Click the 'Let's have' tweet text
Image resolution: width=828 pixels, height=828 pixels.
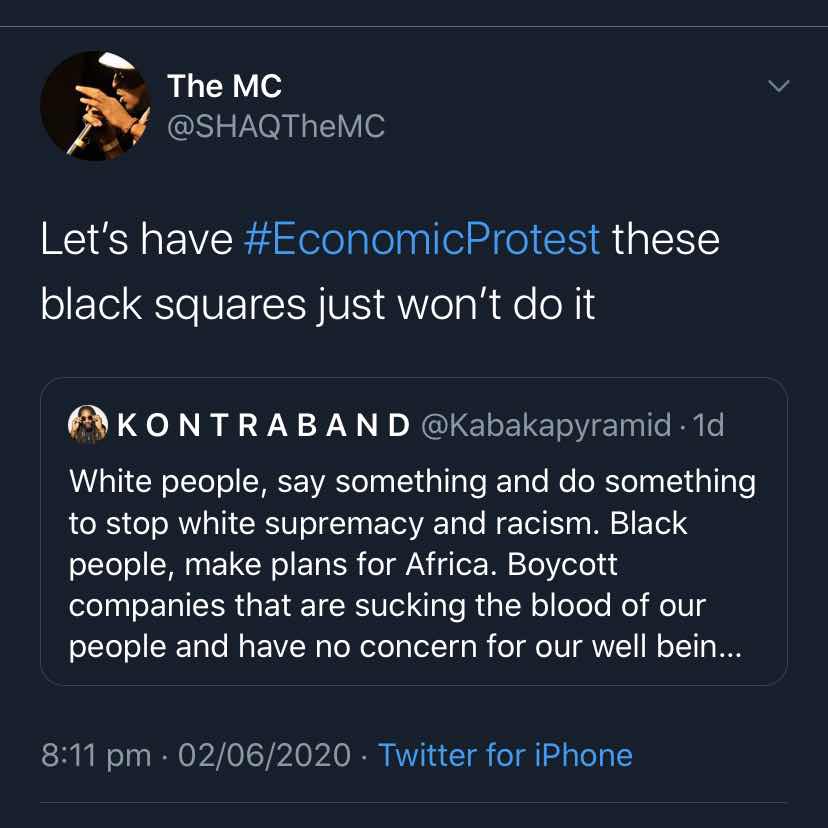click(x=136, y=239)
